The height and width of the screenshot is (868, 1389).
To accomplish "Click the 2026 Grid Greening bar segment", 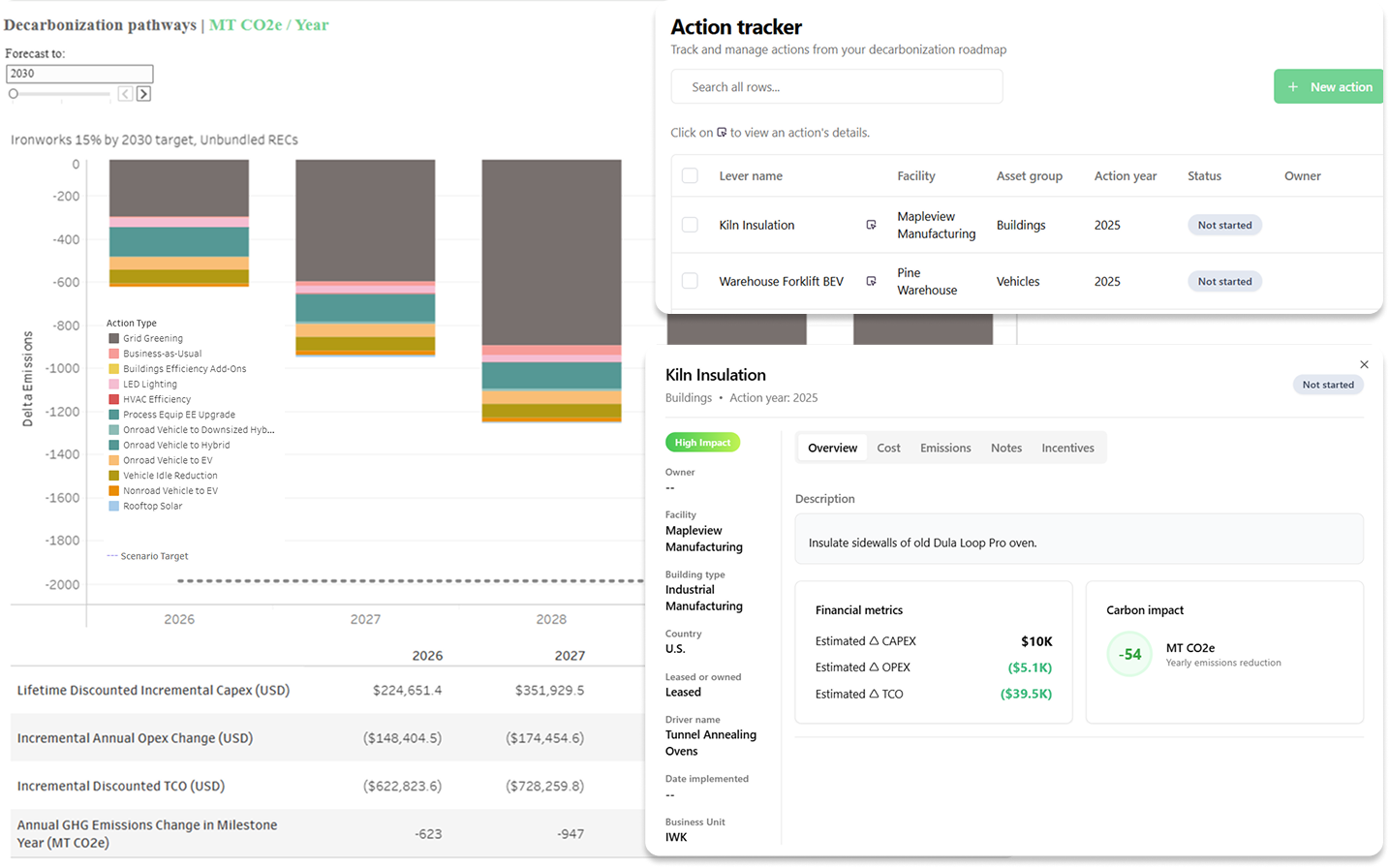I will [x=179, y=188].
